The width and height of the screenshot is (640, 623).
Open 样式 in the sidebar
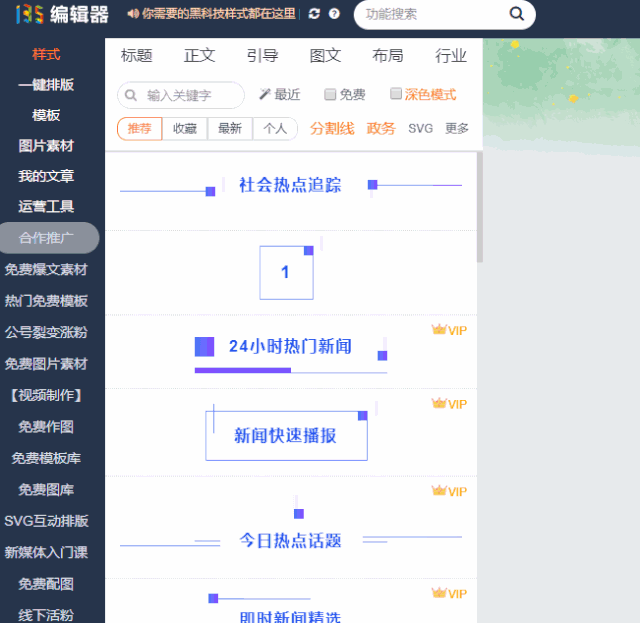(x=46, y=54)
